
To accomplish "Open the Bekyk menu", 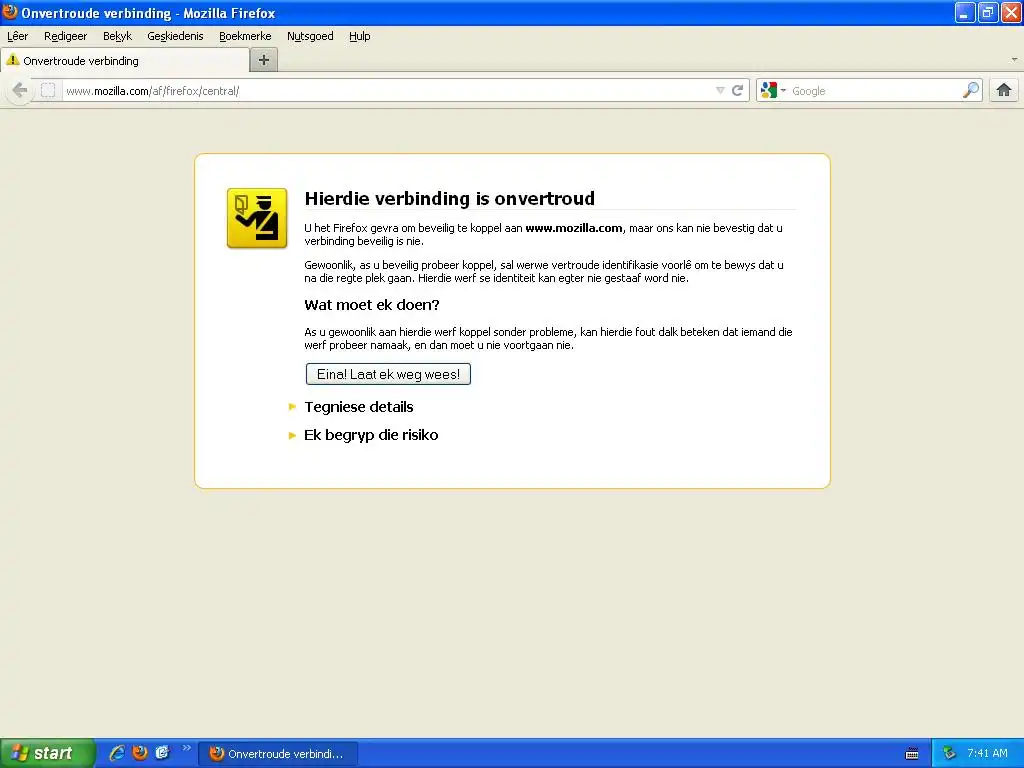I will point(118,36).
